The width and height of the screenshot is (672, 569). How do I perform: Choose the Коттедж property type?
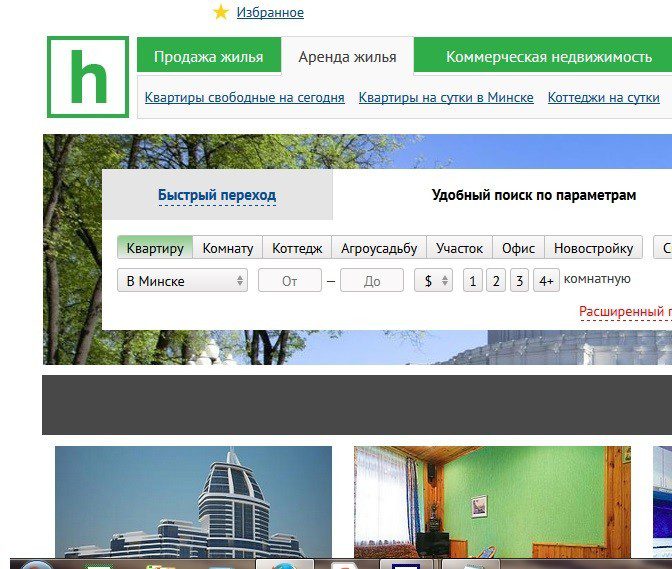pyautogui.click(x=297, y=248)
